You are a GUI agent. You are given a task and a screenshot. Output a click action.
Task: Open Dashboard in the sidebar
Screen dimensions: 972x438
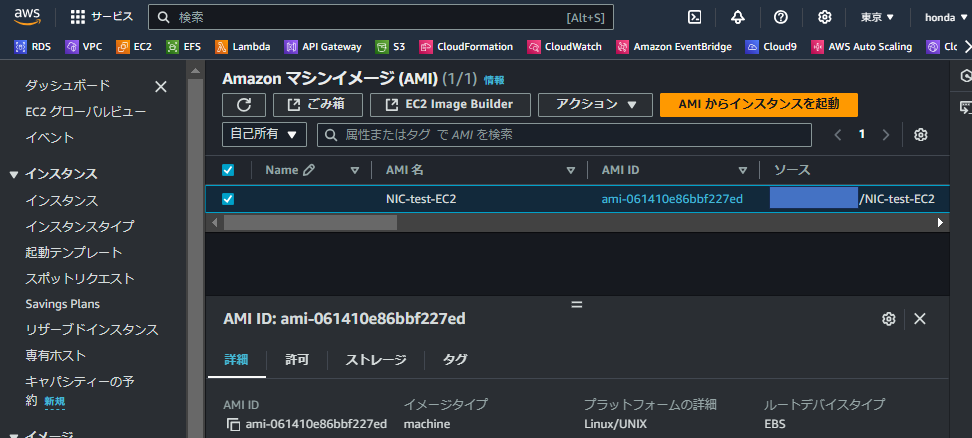[68, 85]
